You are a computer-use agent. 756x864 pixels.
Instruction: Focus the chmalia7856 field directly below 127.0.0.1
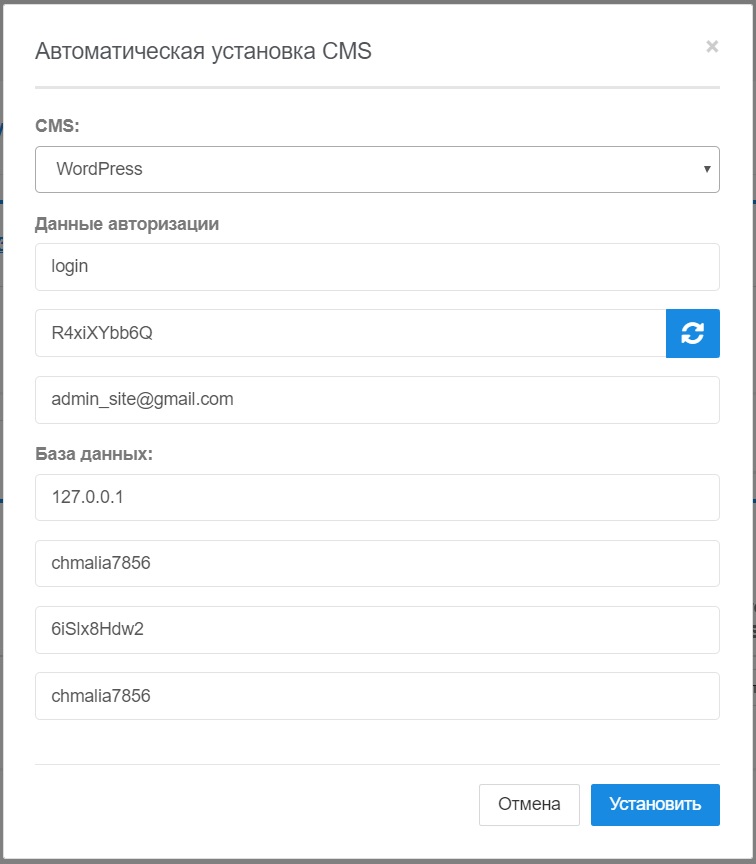377,563
